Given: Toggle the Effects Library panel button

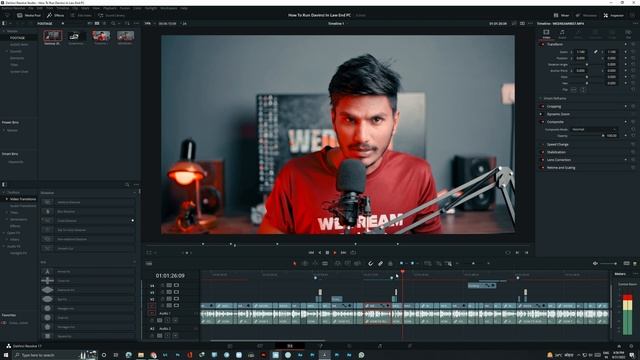Looking at the screenshot, I should [x=56, y=15].
